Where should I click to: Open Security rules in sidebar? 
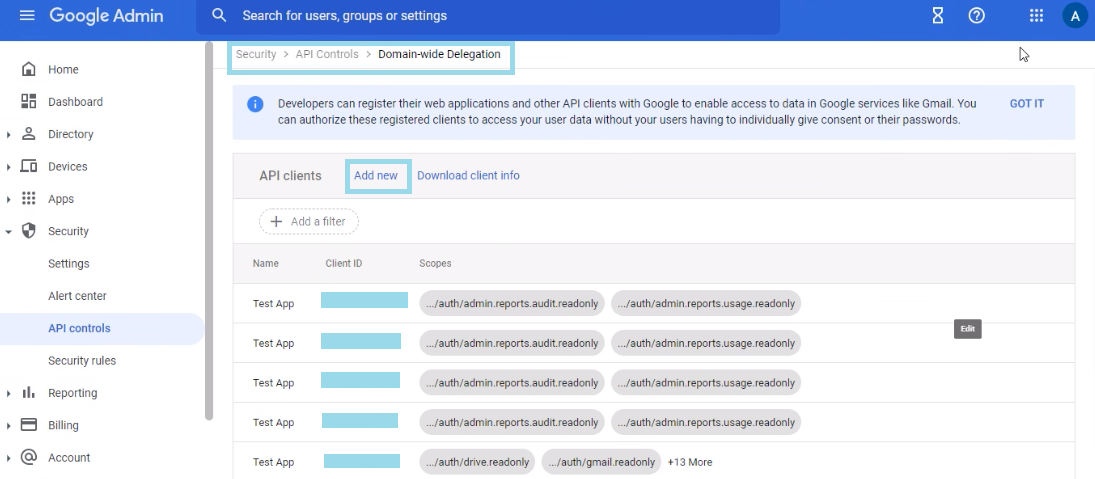[82, 361]
